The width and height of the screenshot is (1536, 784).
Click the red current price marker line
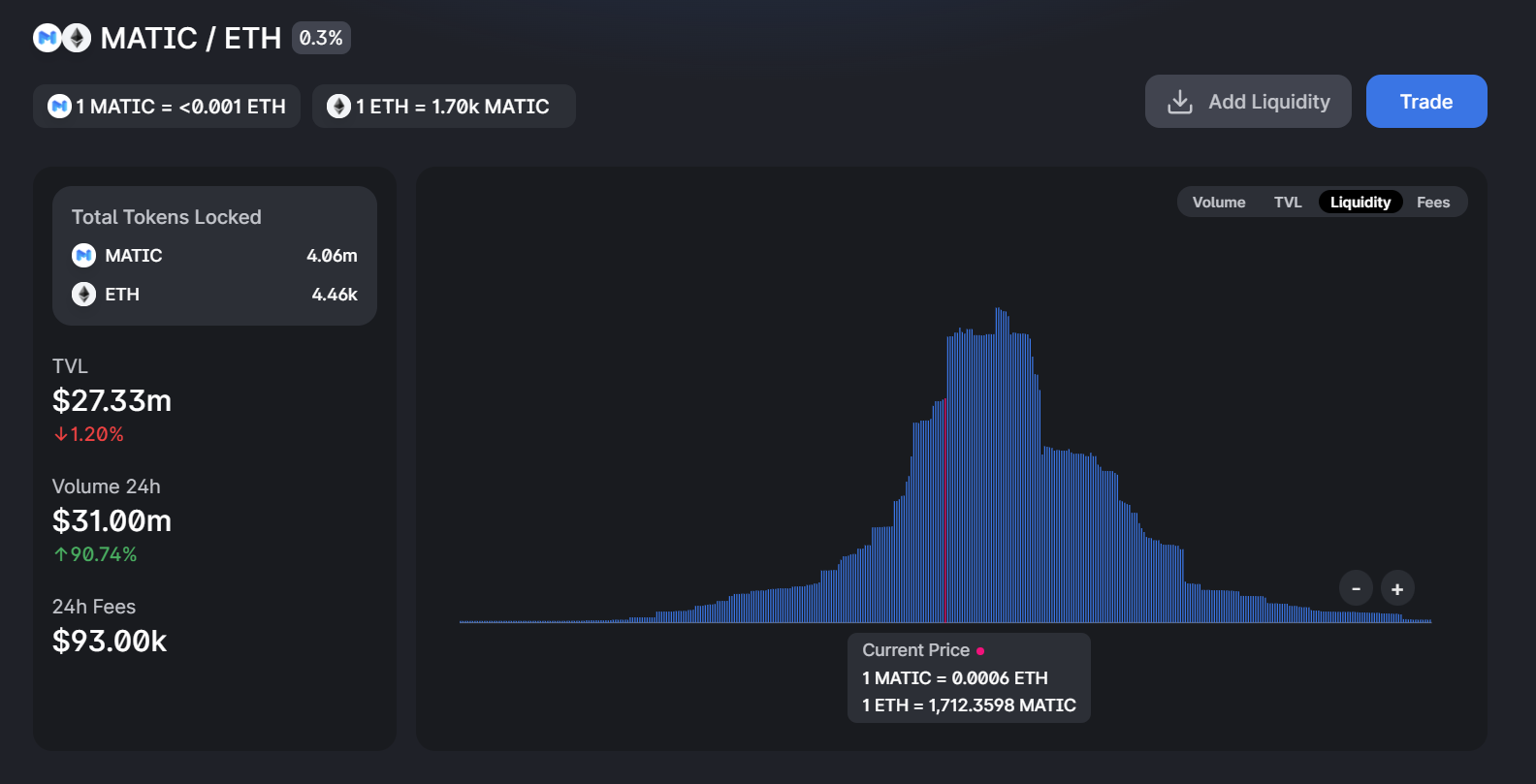(945, 511)
